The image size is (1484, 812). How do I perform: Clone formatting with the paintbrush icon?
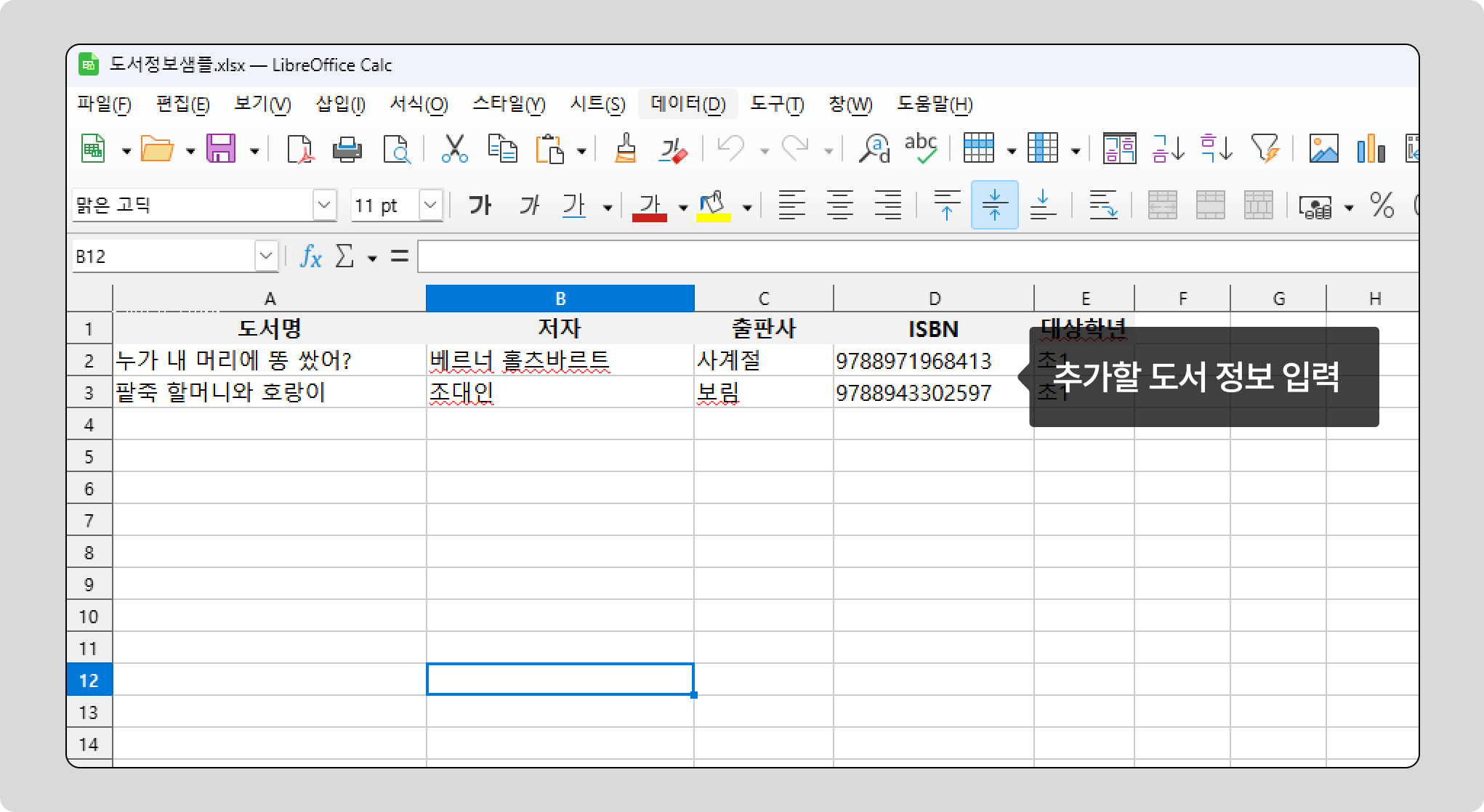point(625,150)
